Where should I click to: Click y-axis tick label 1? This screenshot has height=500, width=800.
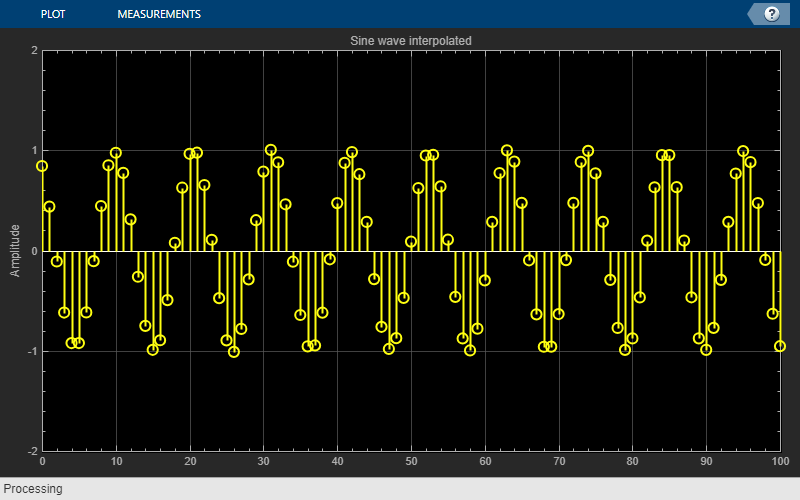point(34,150)
